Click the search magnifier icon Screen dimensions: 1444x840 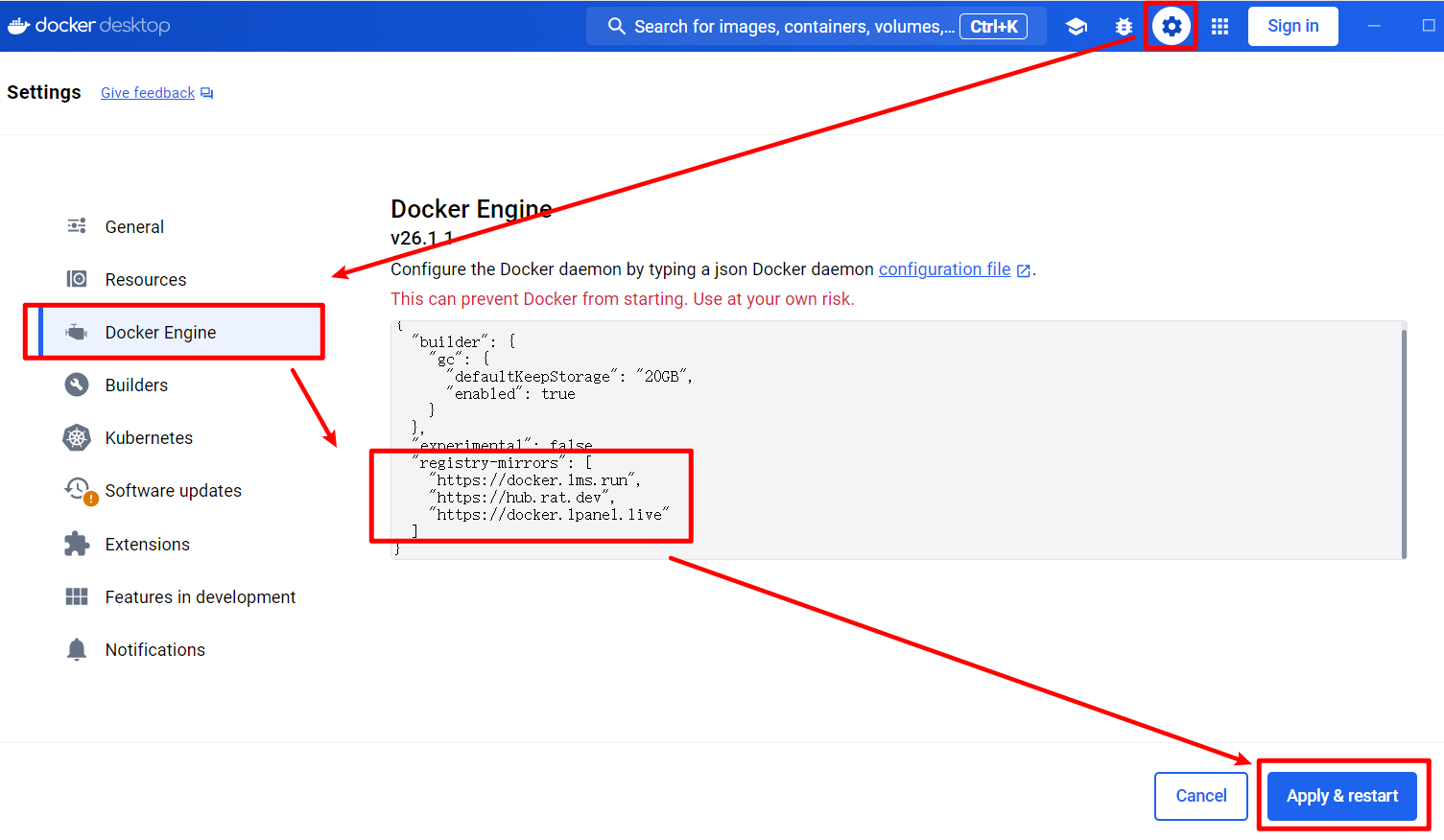(617, 26)
